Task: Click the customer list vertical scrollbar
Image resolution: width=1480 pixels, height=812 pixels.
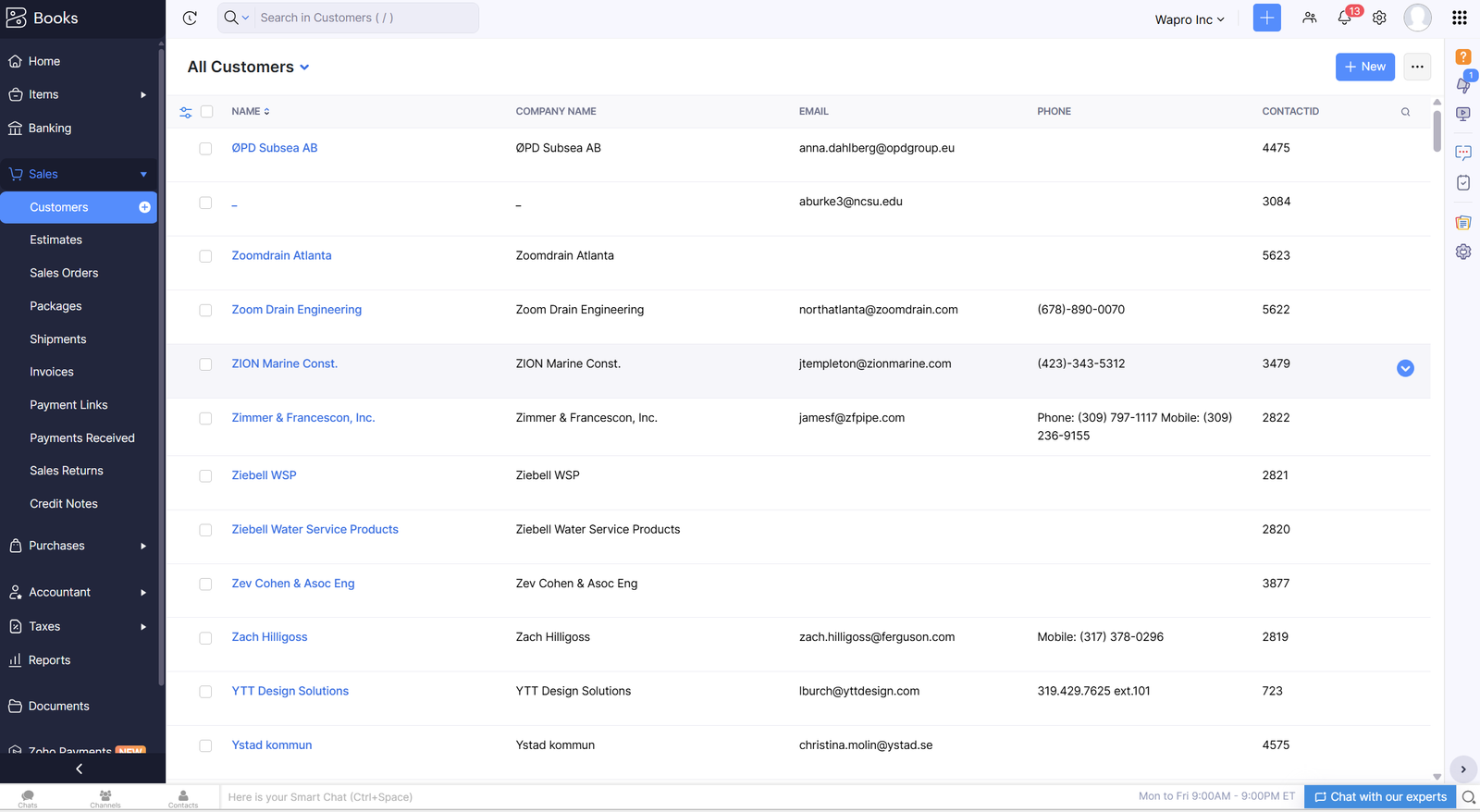Action: point(1437,131)
